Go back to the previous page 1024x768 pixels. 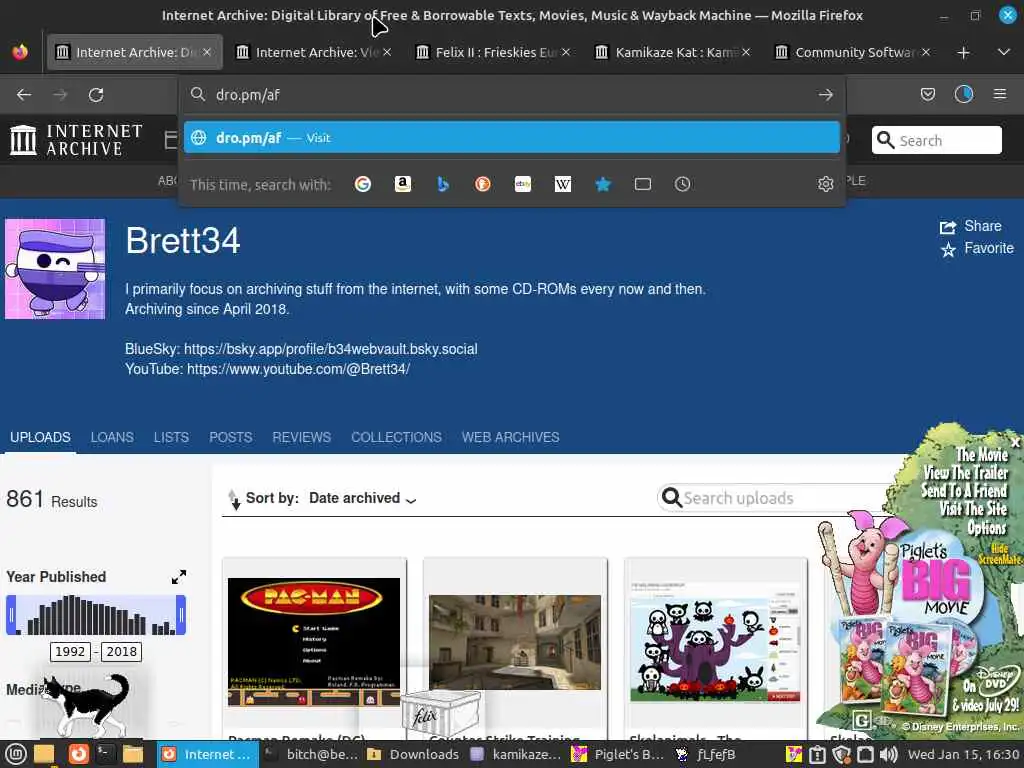[x=24, y=95]
